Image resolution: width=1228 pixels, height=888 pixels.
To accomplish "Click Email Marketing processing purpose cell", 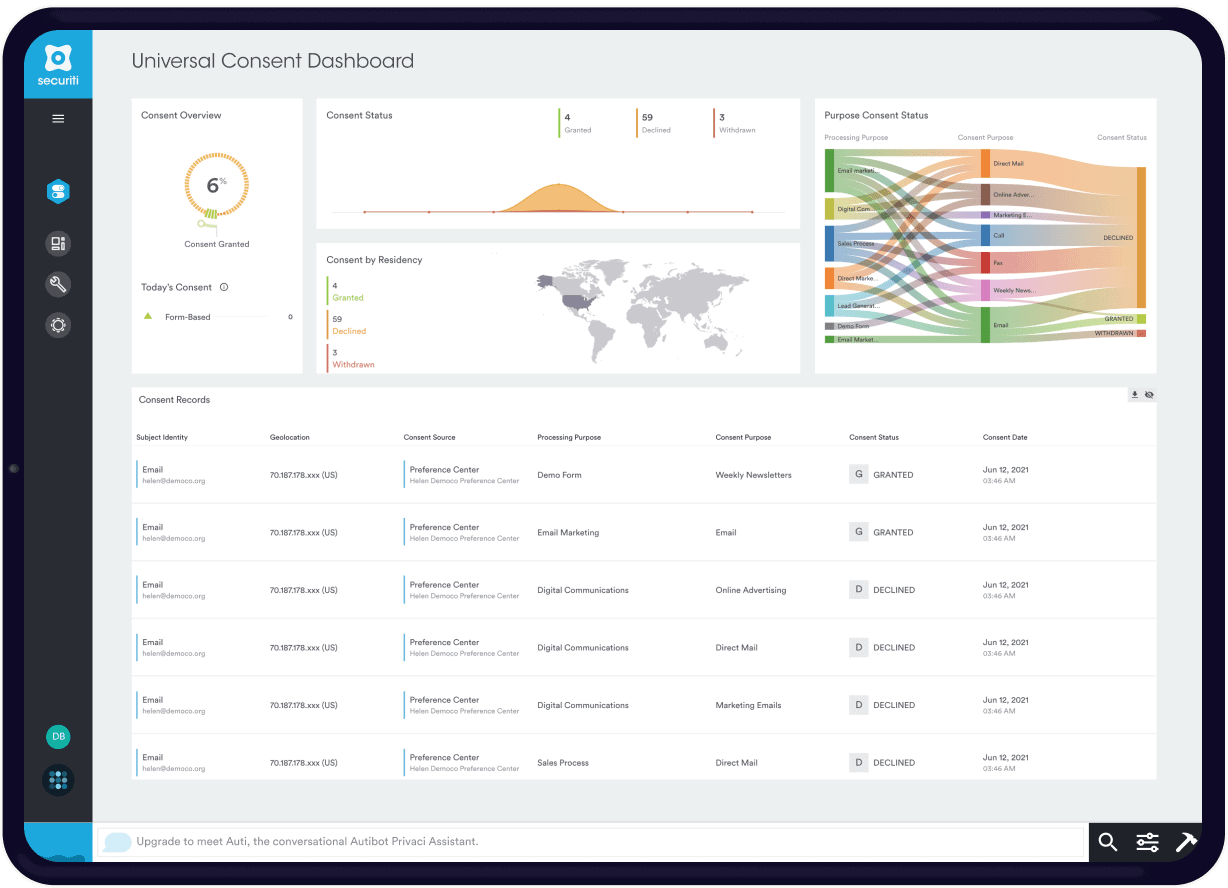I will coord(568,532).
